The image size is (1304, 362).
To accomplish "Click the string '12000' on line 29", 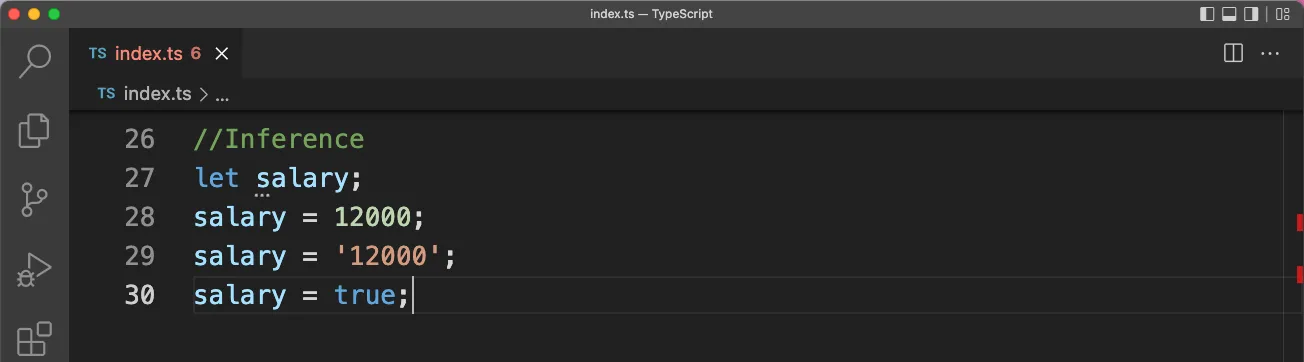I will click(x=388, y=256).
